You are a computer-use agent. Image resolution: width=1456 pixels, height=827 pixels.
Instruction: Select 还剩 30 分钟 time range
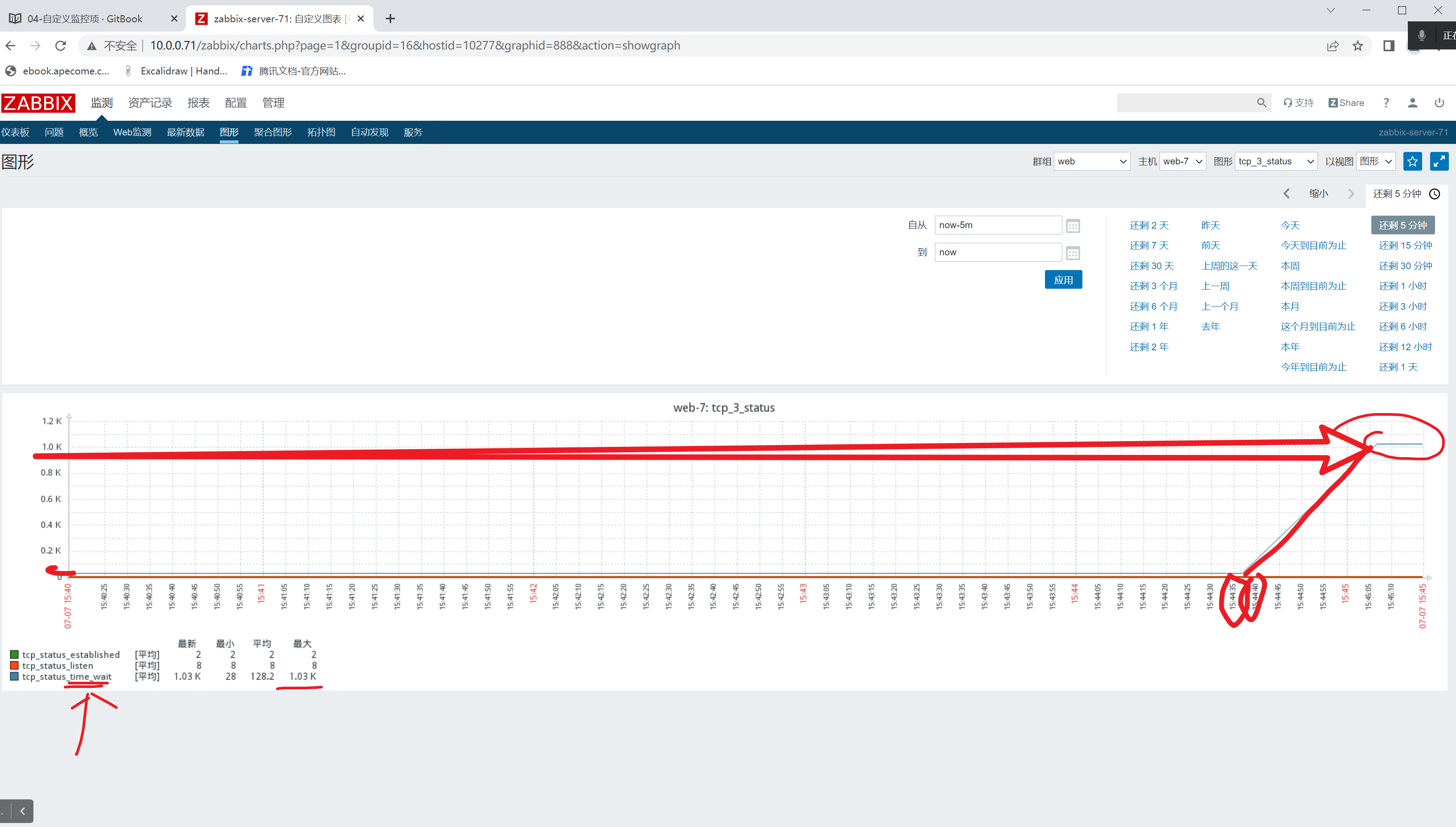(1405, 266)
